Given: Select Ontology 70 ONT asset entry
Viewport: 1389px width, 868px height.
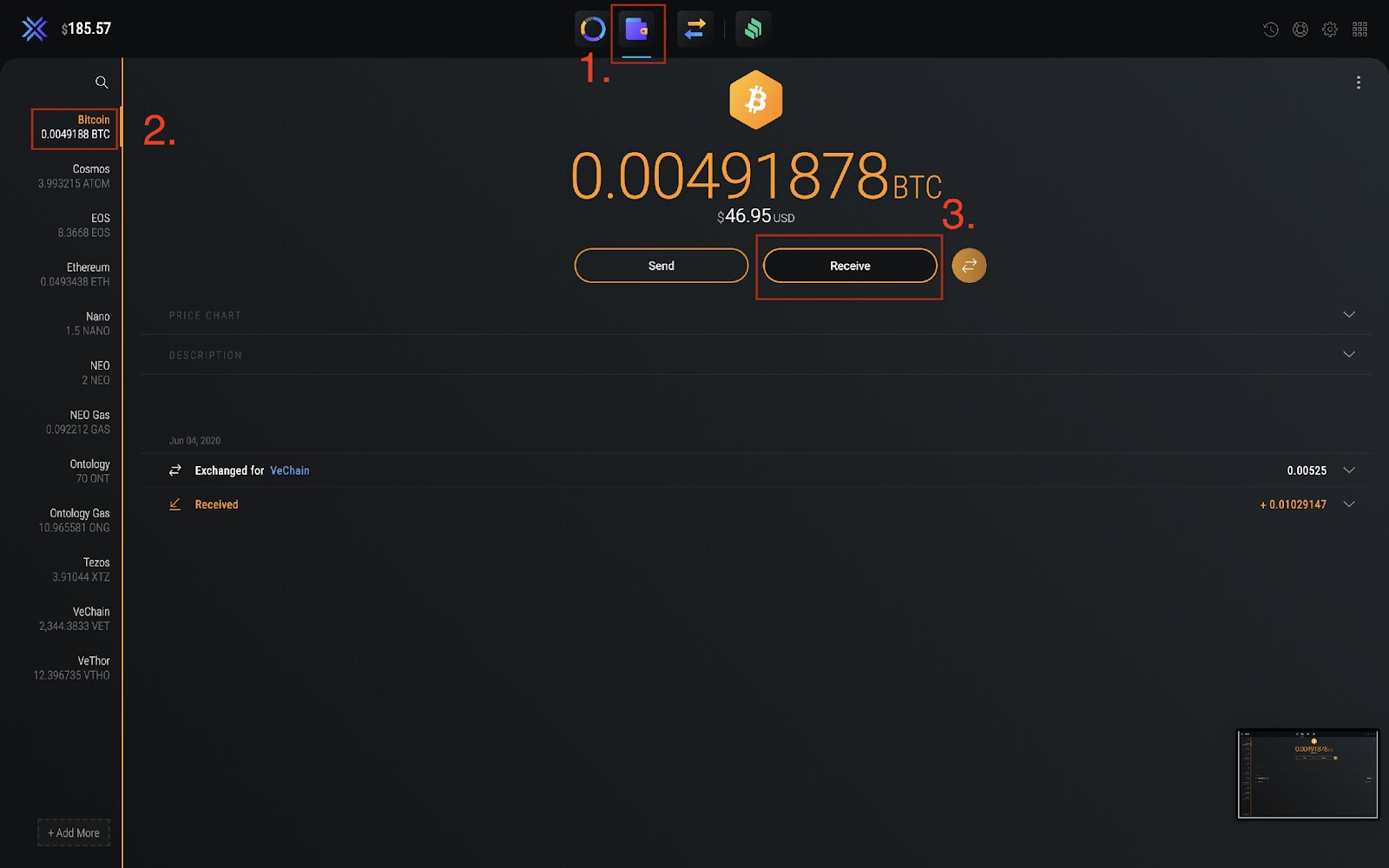Looking at the screenshot, I should [x=90, y=471].
